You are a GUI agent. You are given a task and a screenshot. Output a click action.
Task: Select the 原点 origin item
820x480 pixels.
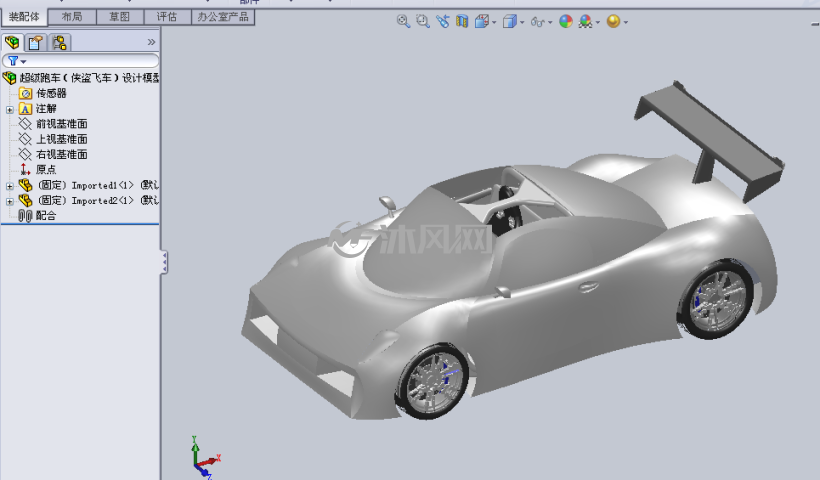(x=46, y=169)
